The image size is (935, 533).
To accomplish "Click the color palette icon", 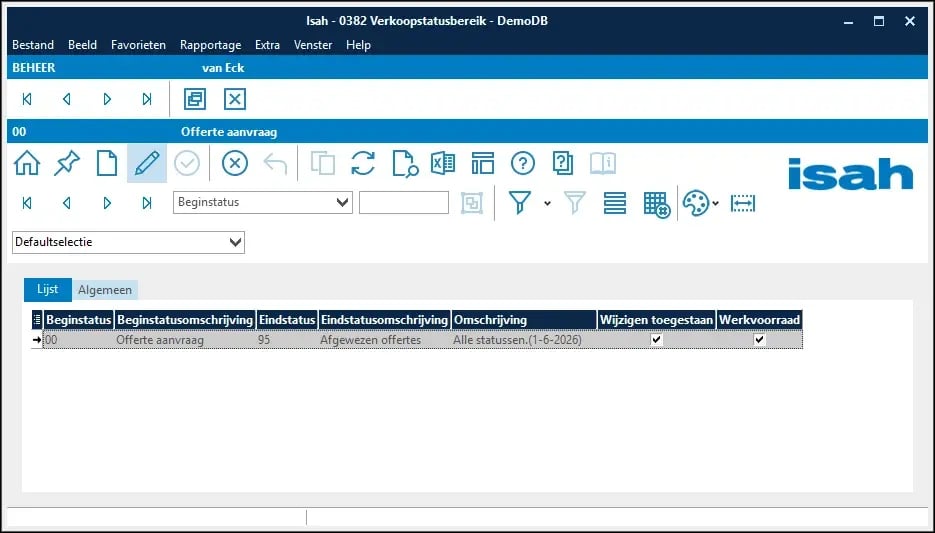I will [696, 203].
